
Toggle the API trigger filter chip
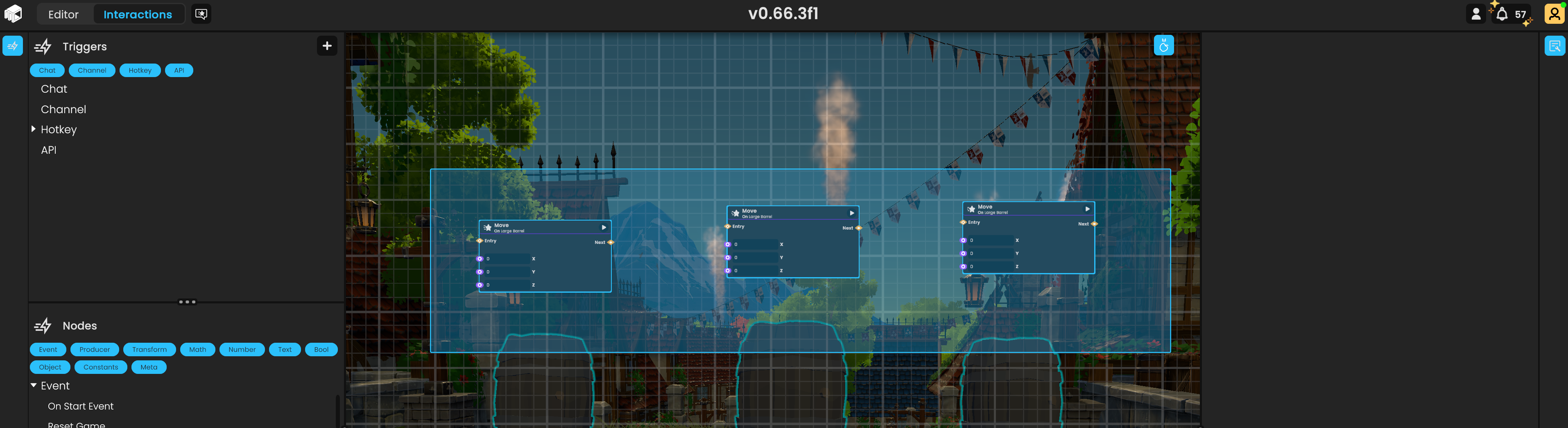(x=179, y=70)
